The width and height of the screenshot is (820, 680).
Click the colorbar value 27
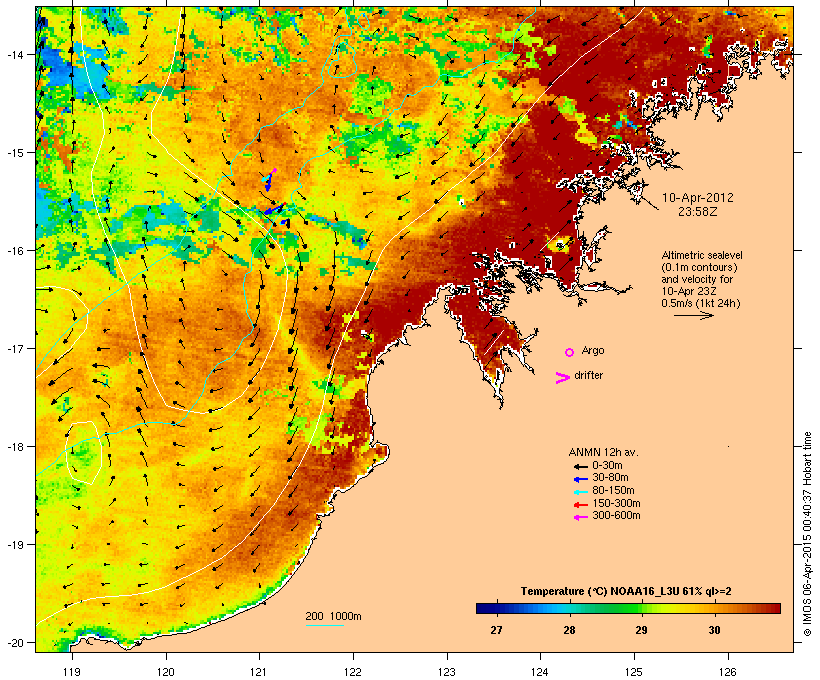click(496, 630)
